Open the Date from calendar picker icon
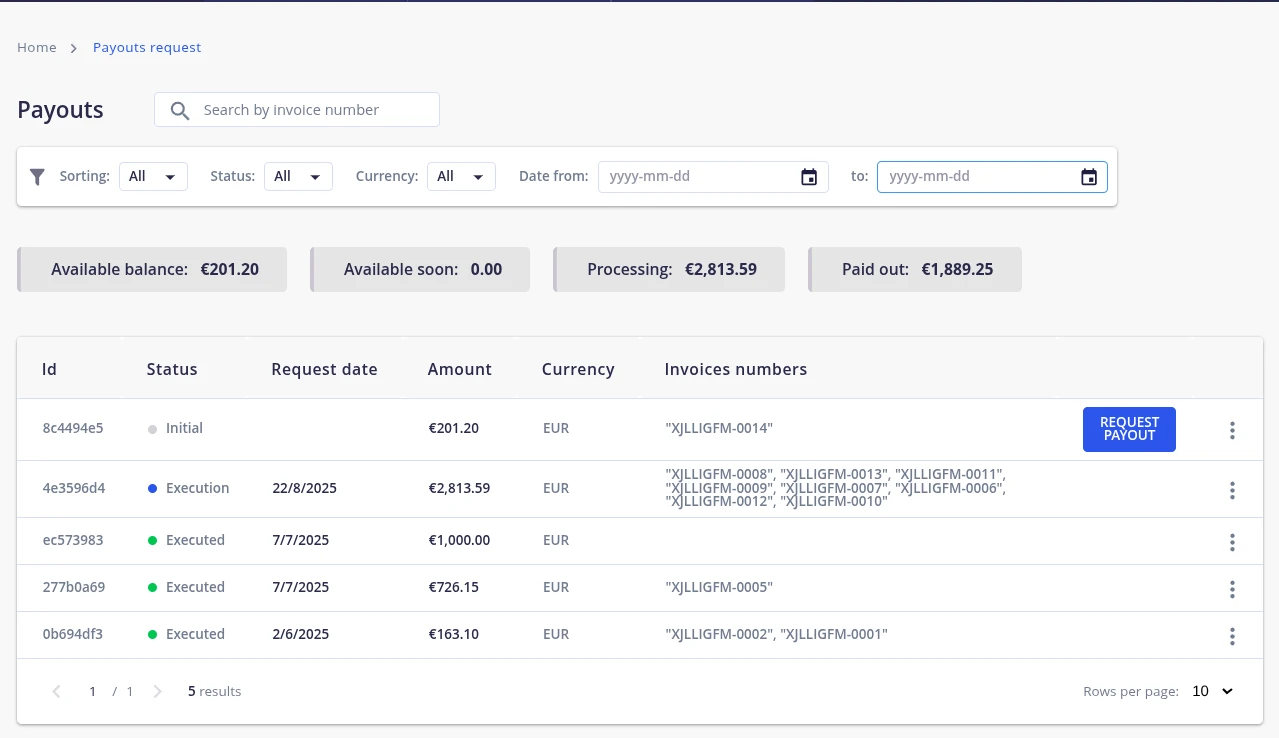The image size is (1279, 738). [x=809, y=177]
